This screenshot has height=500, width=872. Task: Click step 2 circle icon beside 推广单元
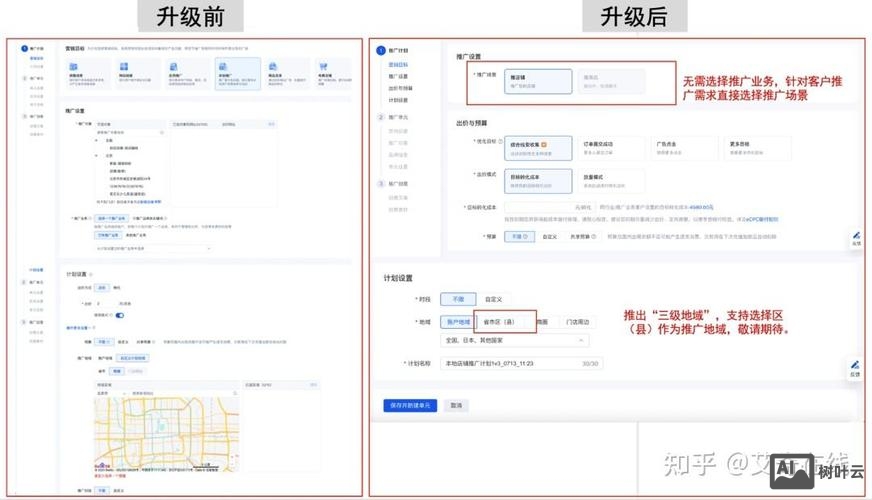381,117
